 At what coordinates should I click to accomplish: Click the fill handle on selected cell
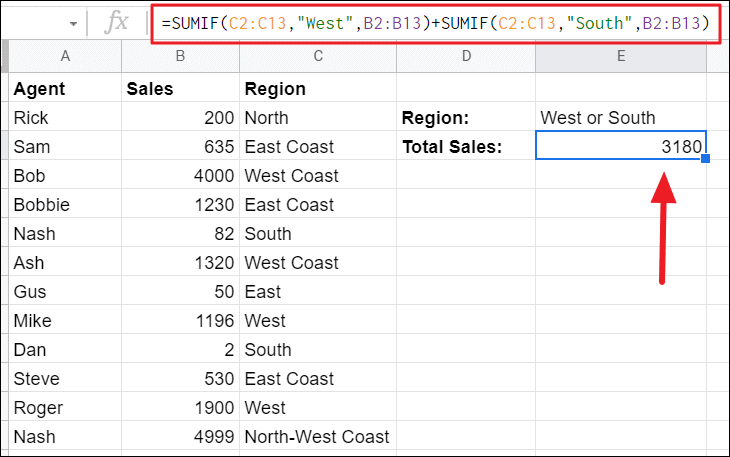[706, 159]
